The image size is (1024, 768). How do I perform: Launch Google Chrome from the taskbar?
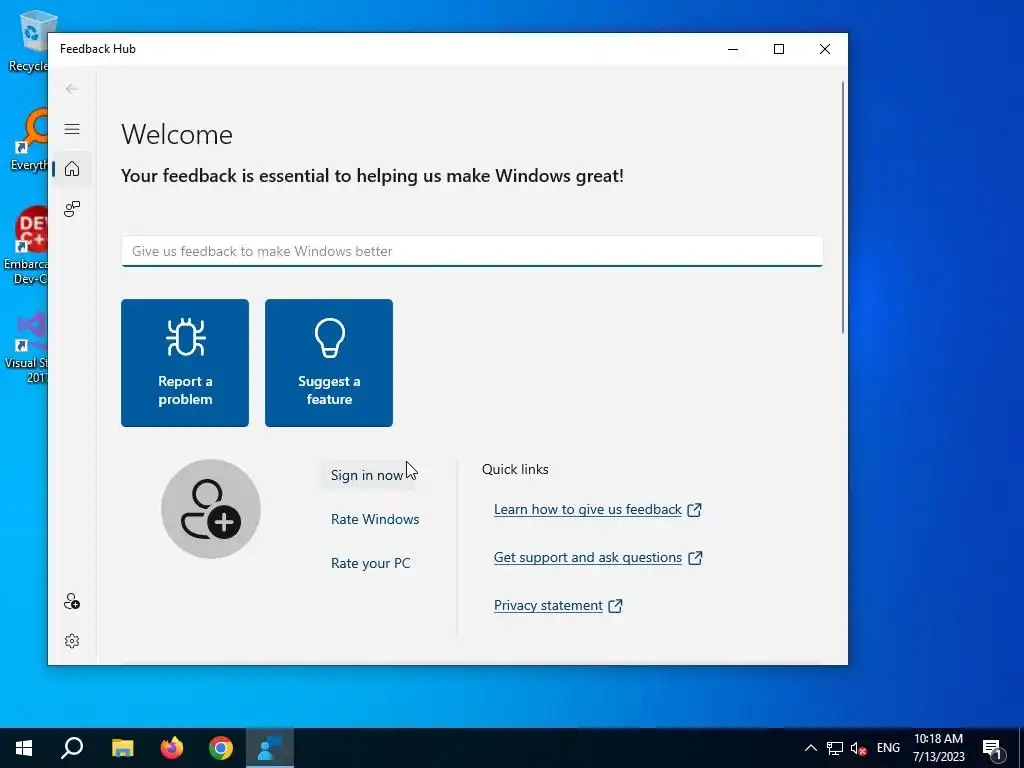point(221,748)
